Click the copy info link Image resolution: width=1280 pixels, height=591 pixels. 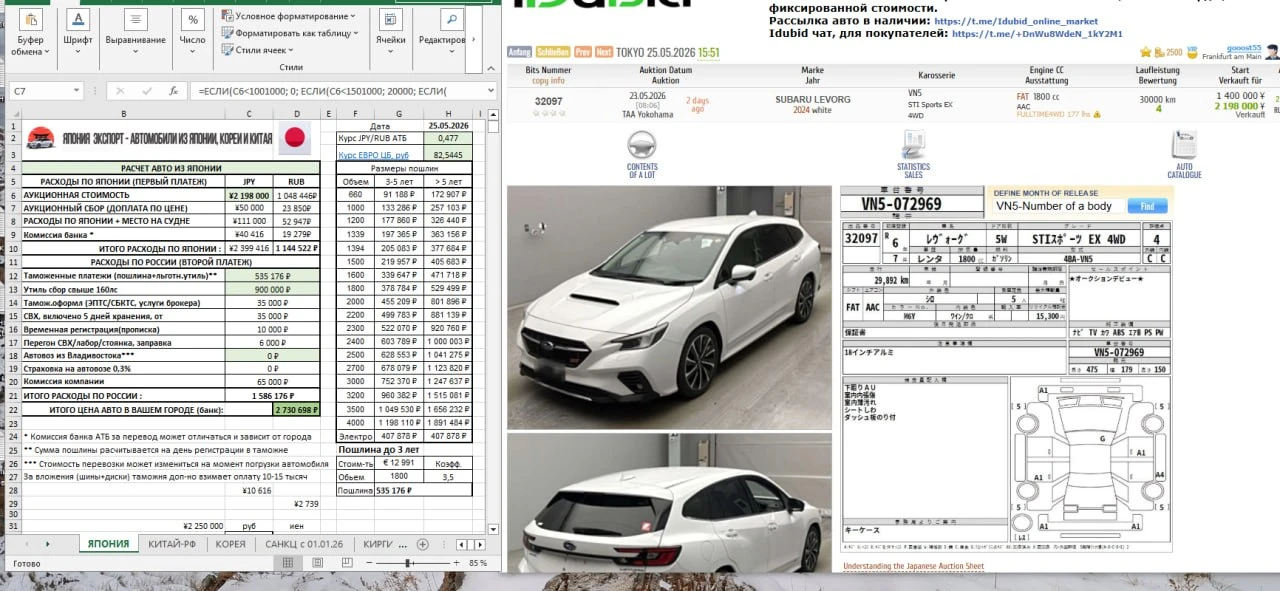click(549, 80)
